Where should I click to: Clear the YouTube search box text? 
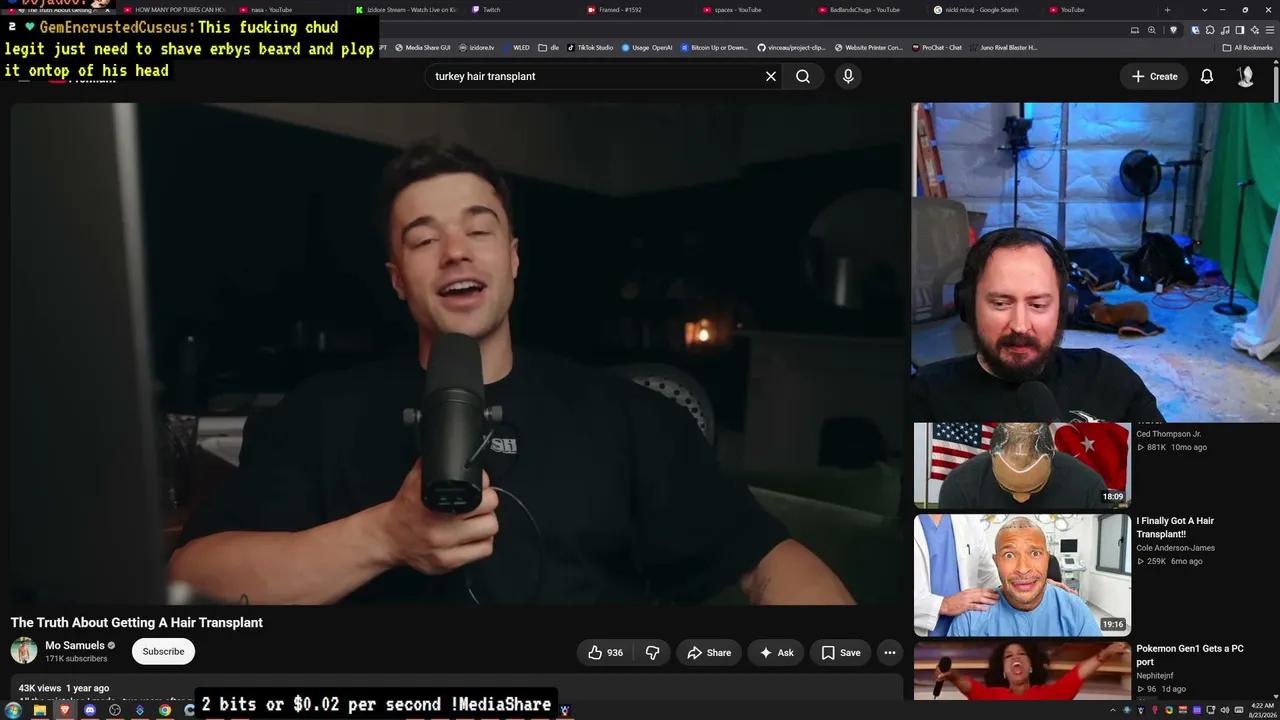[771, 76]
